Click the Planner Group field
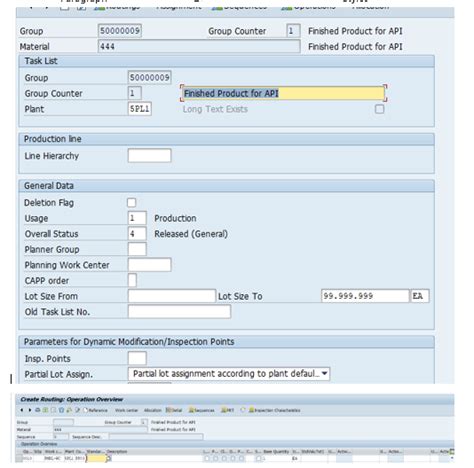 137,249
